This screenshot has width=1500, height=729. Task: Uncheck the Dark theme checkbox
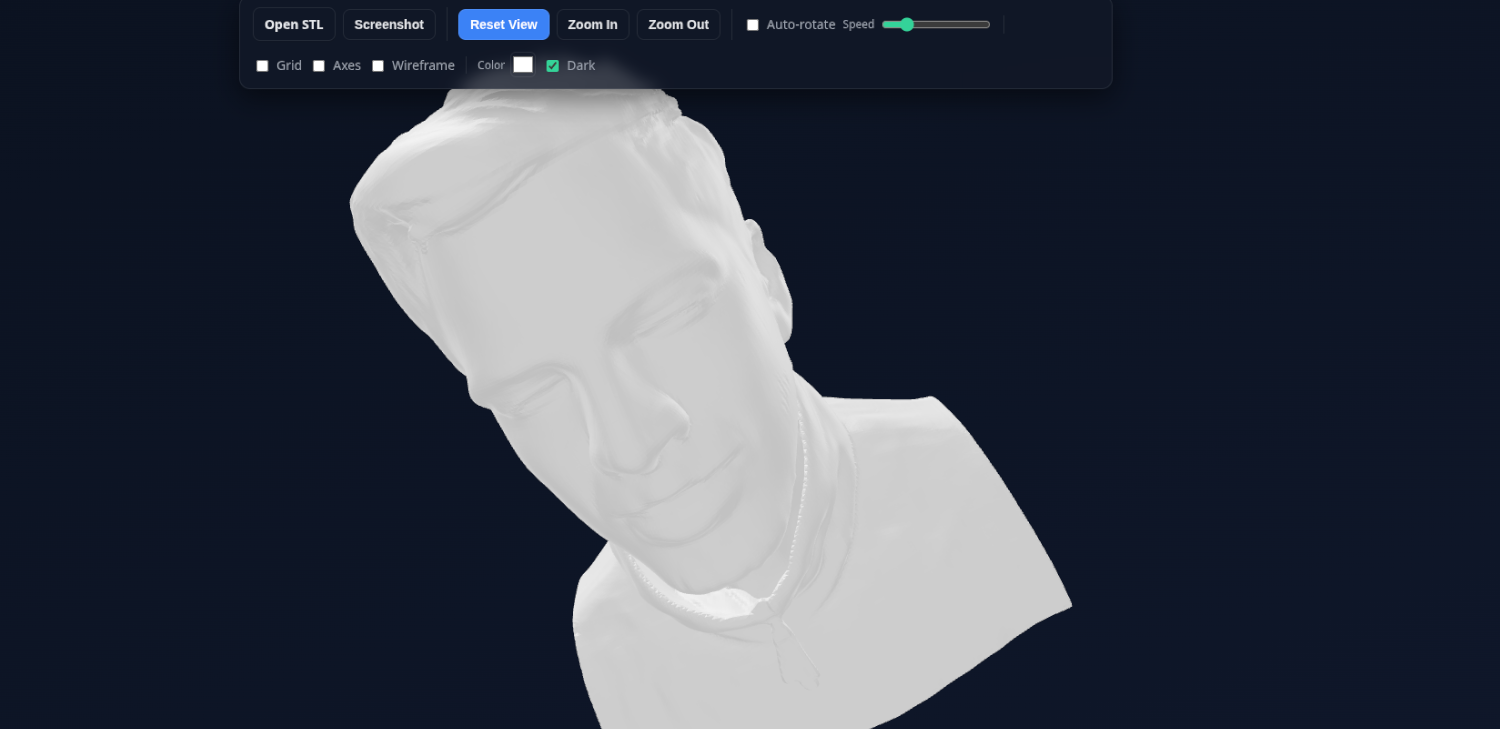coord(553,65)
